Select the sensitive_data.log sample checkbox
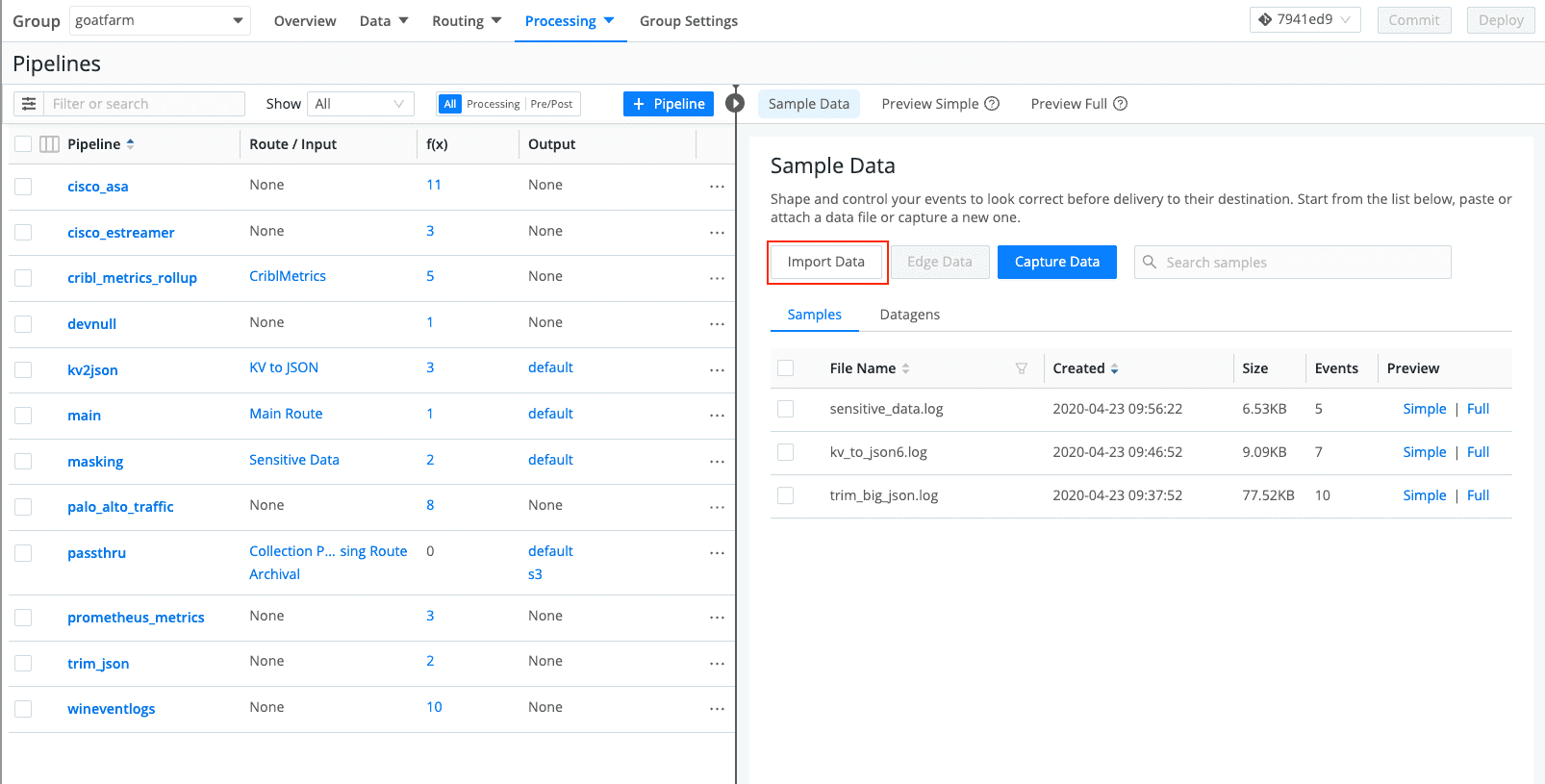The image size is (1545, 784). click(x=786, y=409)
